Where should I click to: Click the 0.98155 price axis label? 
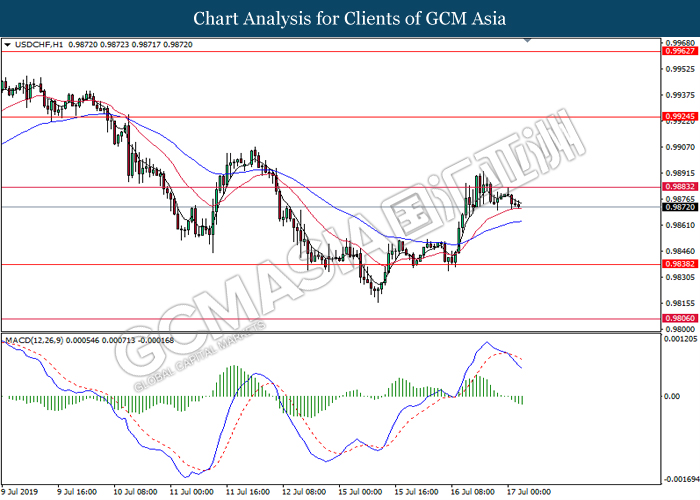680,304
